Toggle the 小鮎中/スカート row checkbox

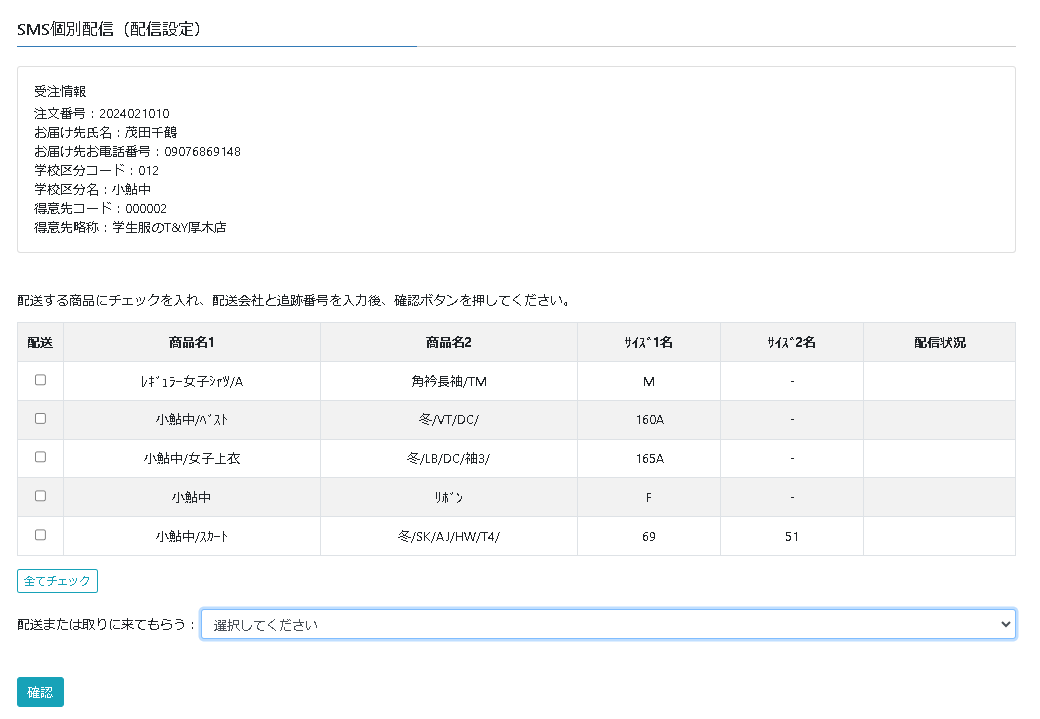coord(40,535)
